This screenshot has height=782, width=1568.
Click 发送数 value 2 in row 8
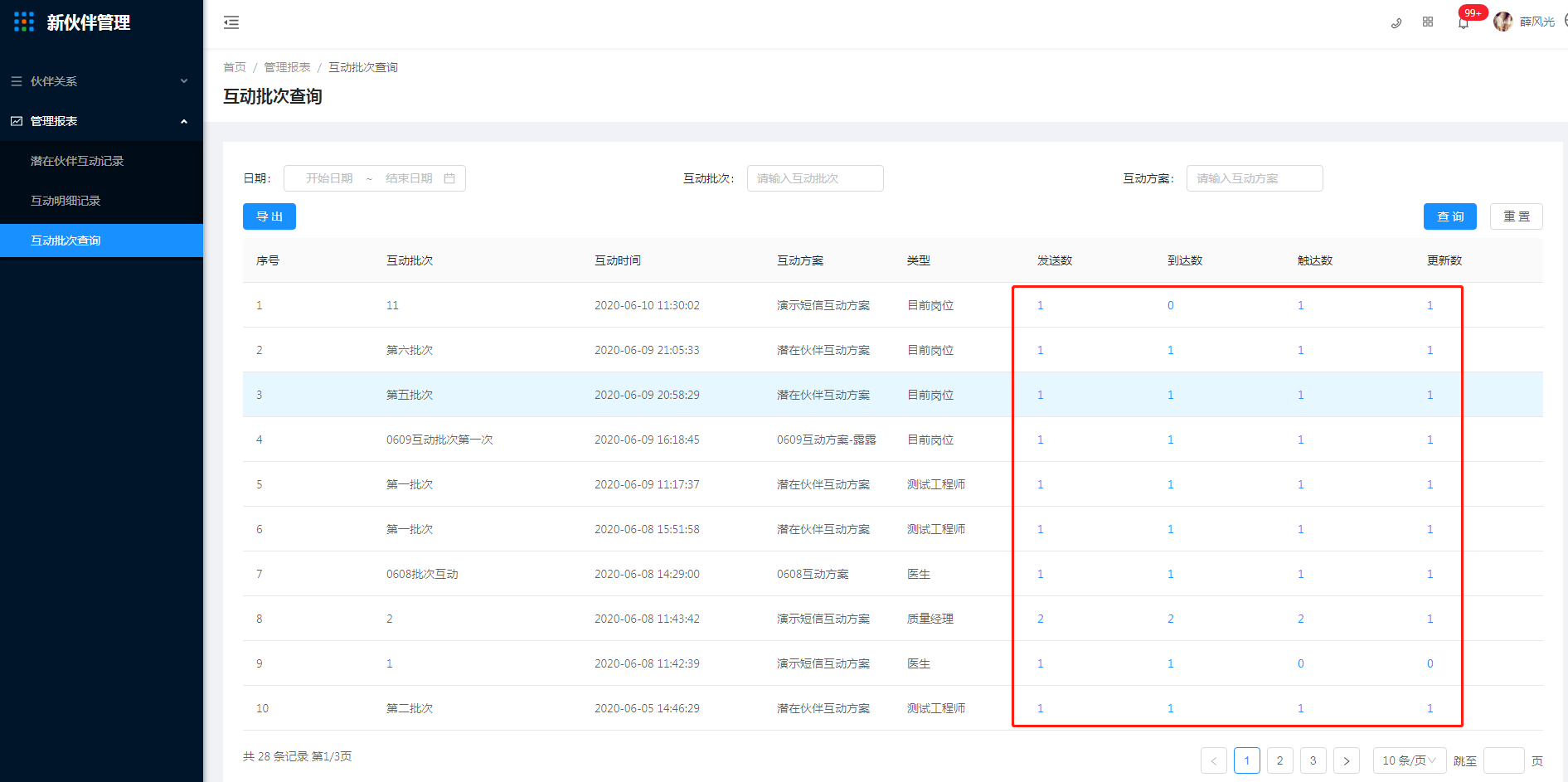1041,619
